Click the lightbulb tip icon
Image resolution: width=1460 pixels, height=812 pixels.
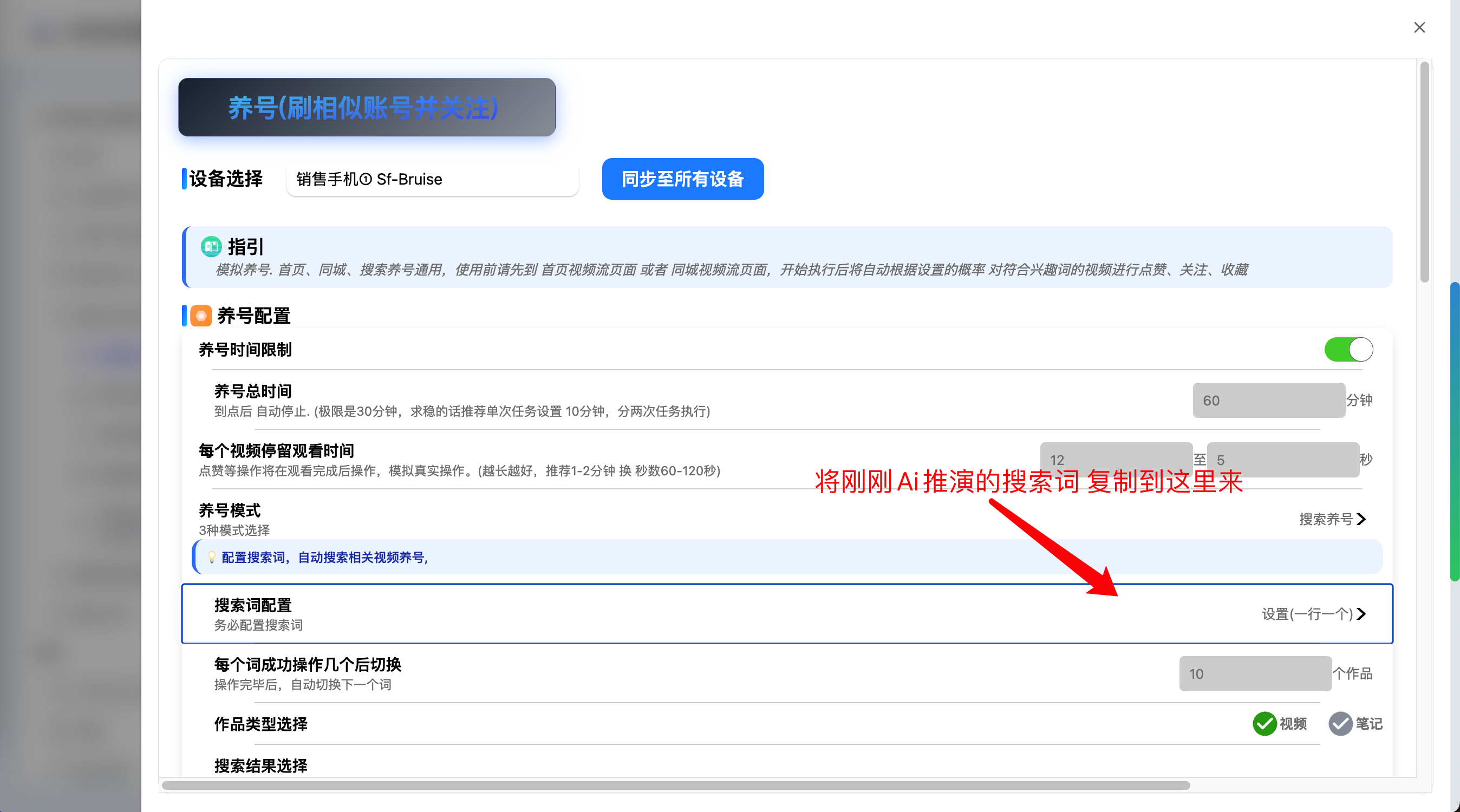coord(211,557)
